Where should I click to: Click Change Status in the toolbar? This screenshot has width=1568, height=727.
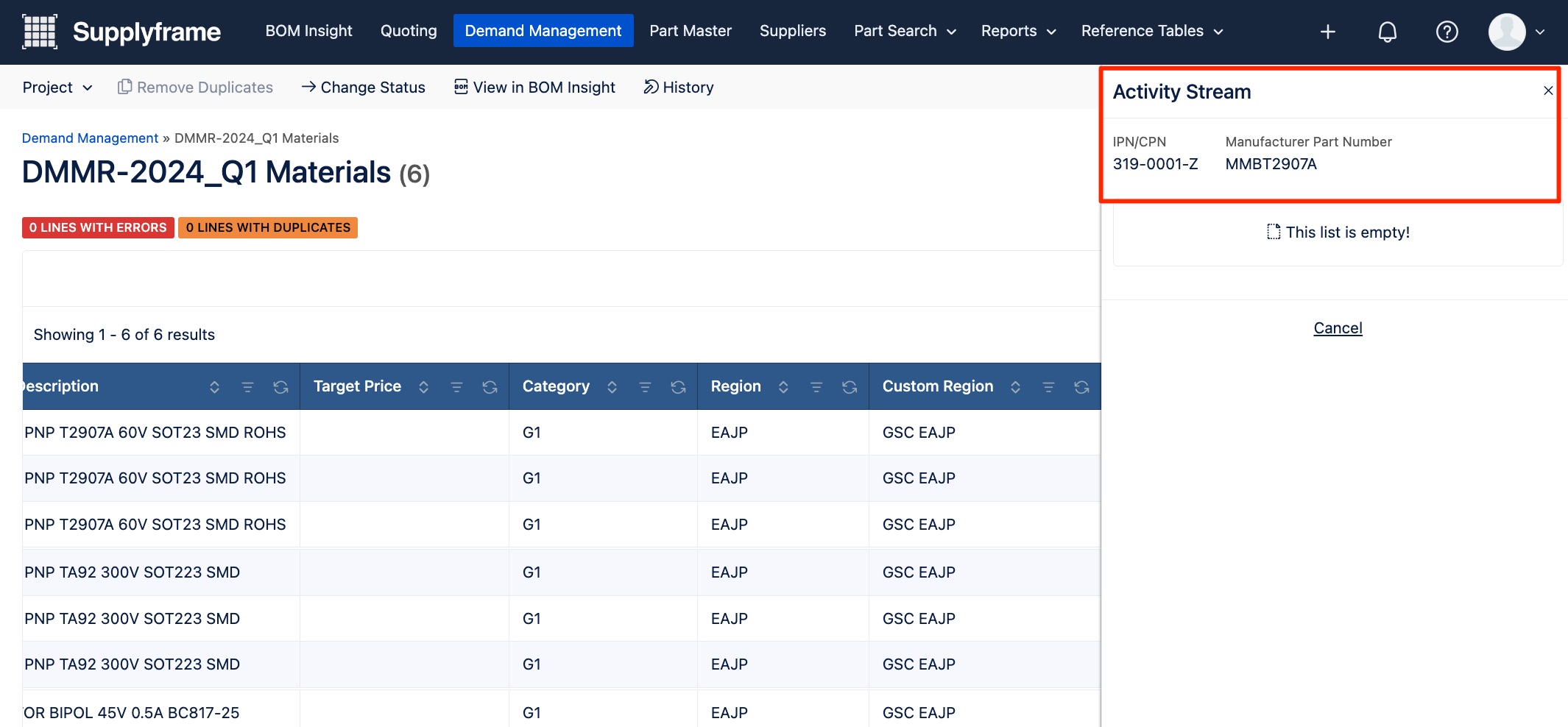pos(363,87)
